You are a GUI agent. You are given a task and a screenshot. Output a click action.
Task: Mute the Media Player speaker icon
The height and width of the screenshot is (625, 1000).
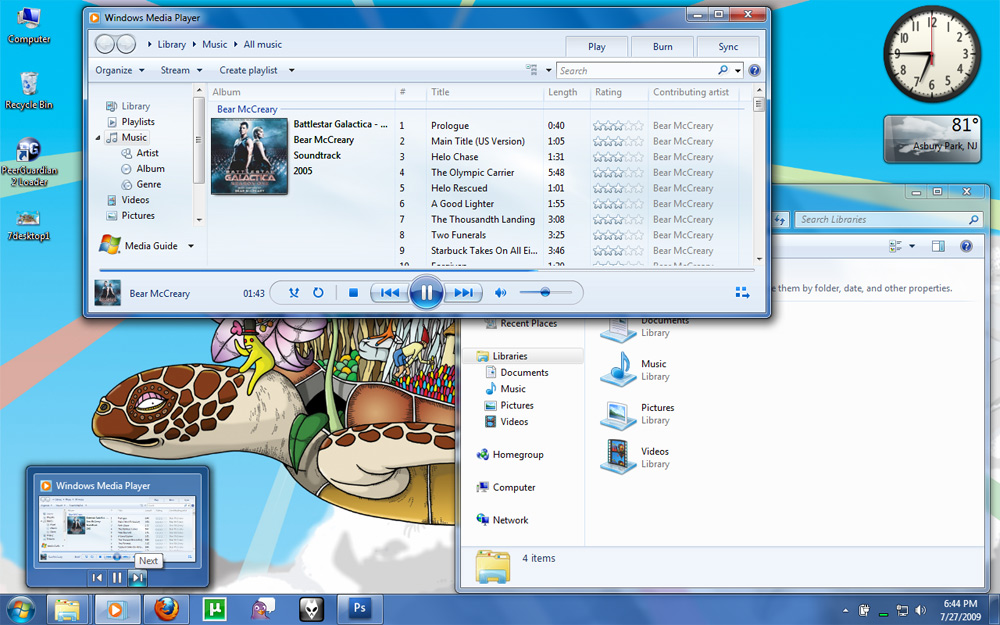pos(501,293)
